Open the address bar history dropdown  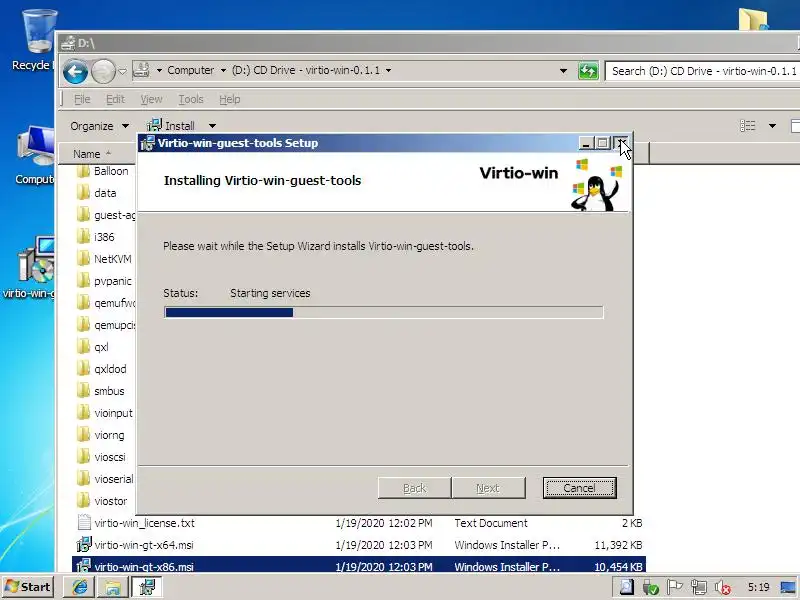(563, 71)
